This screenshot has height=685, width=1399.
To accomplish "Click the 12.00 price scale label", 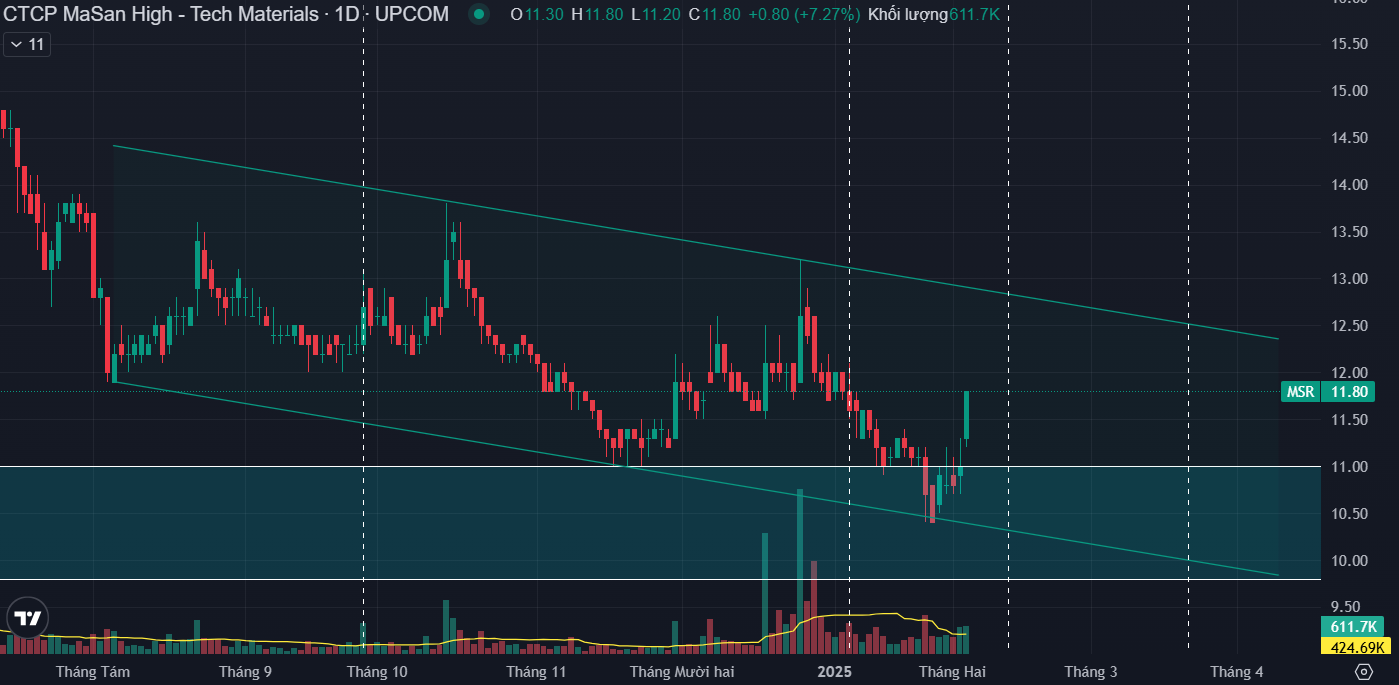I will pyautogui.click(x=1349, y=373).
